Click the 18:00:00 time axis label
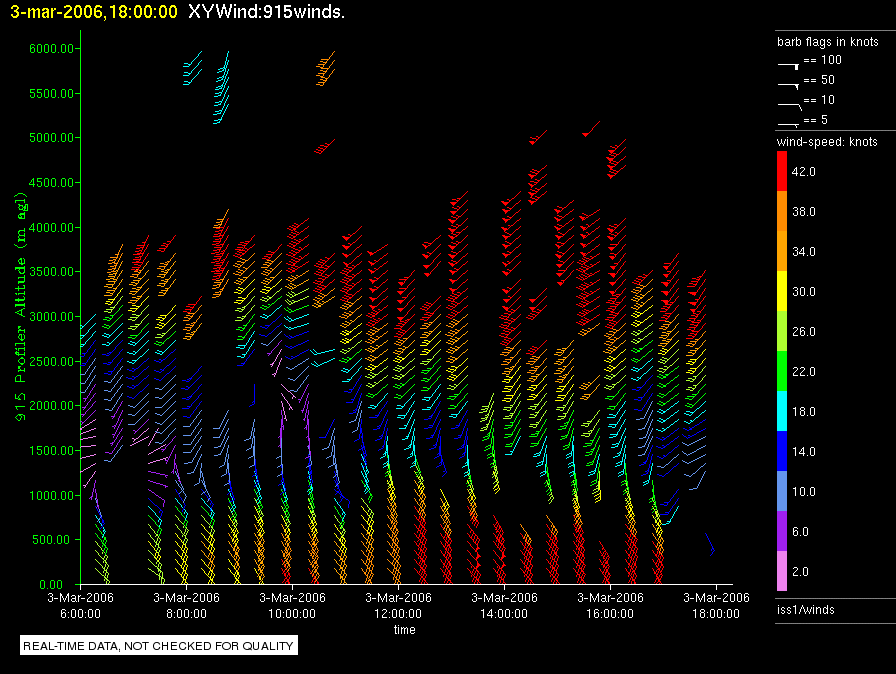Screen dimensions: 896x674 click(x=716, y=613)
